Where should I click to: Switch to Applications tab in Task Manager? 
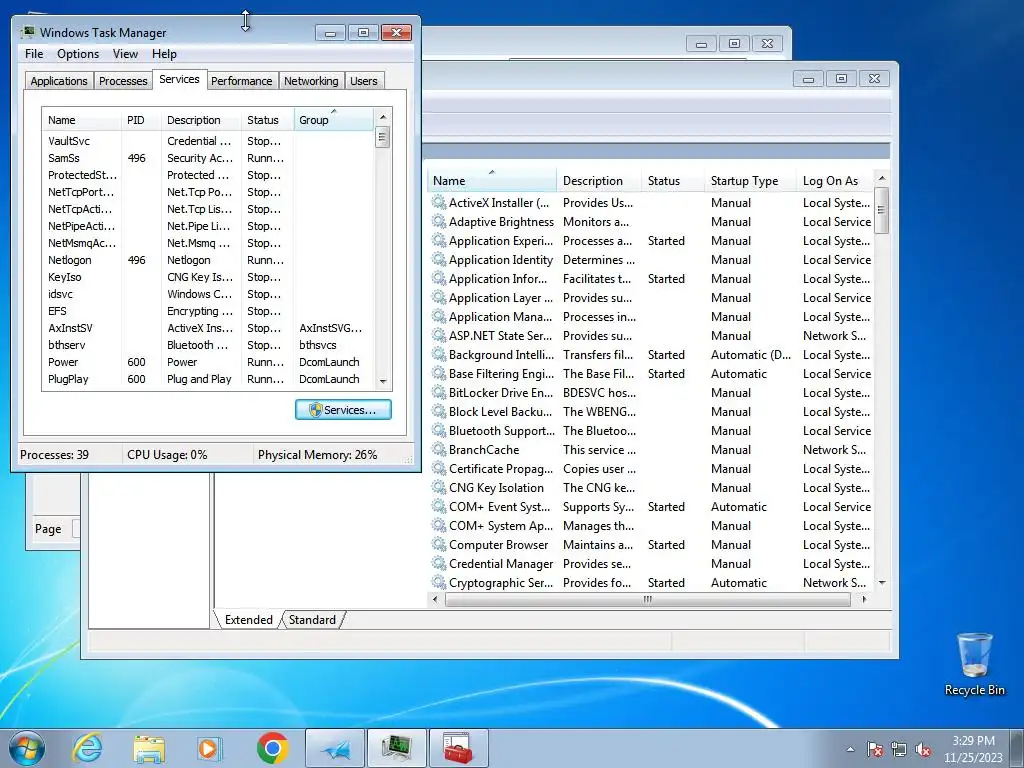(x=59, y=81)
